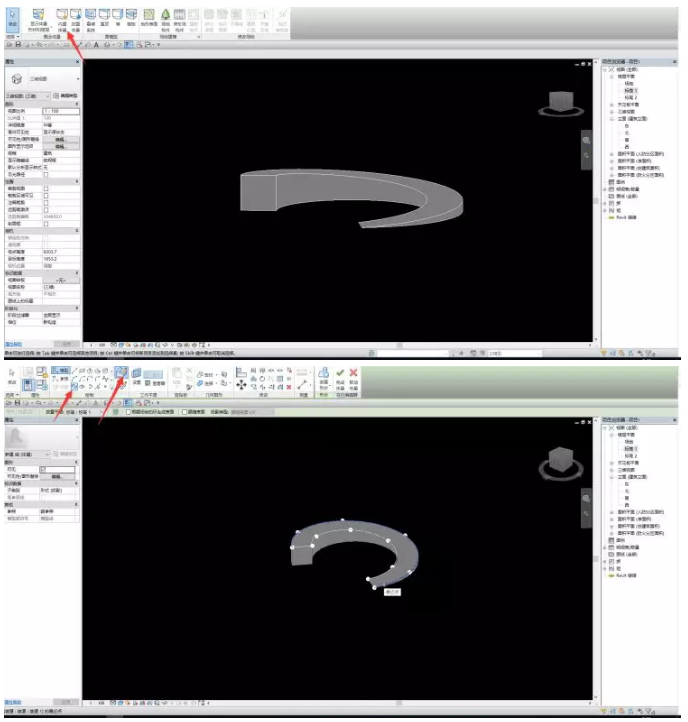The image size is (688, 722).
Task: Select Floor by face tool in upper ribbon
Action: [131, 18]
